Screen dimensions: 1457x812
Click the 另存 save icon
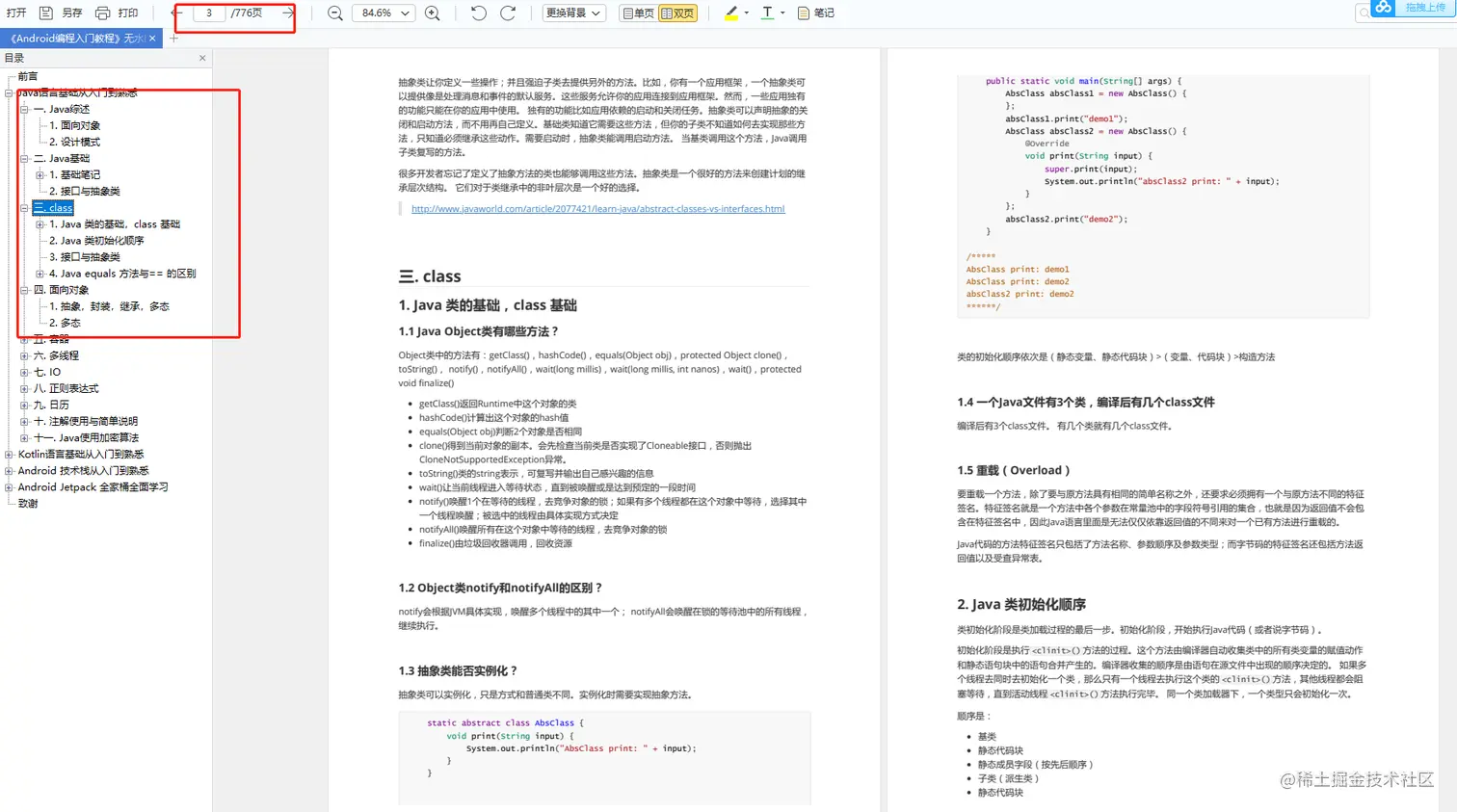(x=46, y=13)
